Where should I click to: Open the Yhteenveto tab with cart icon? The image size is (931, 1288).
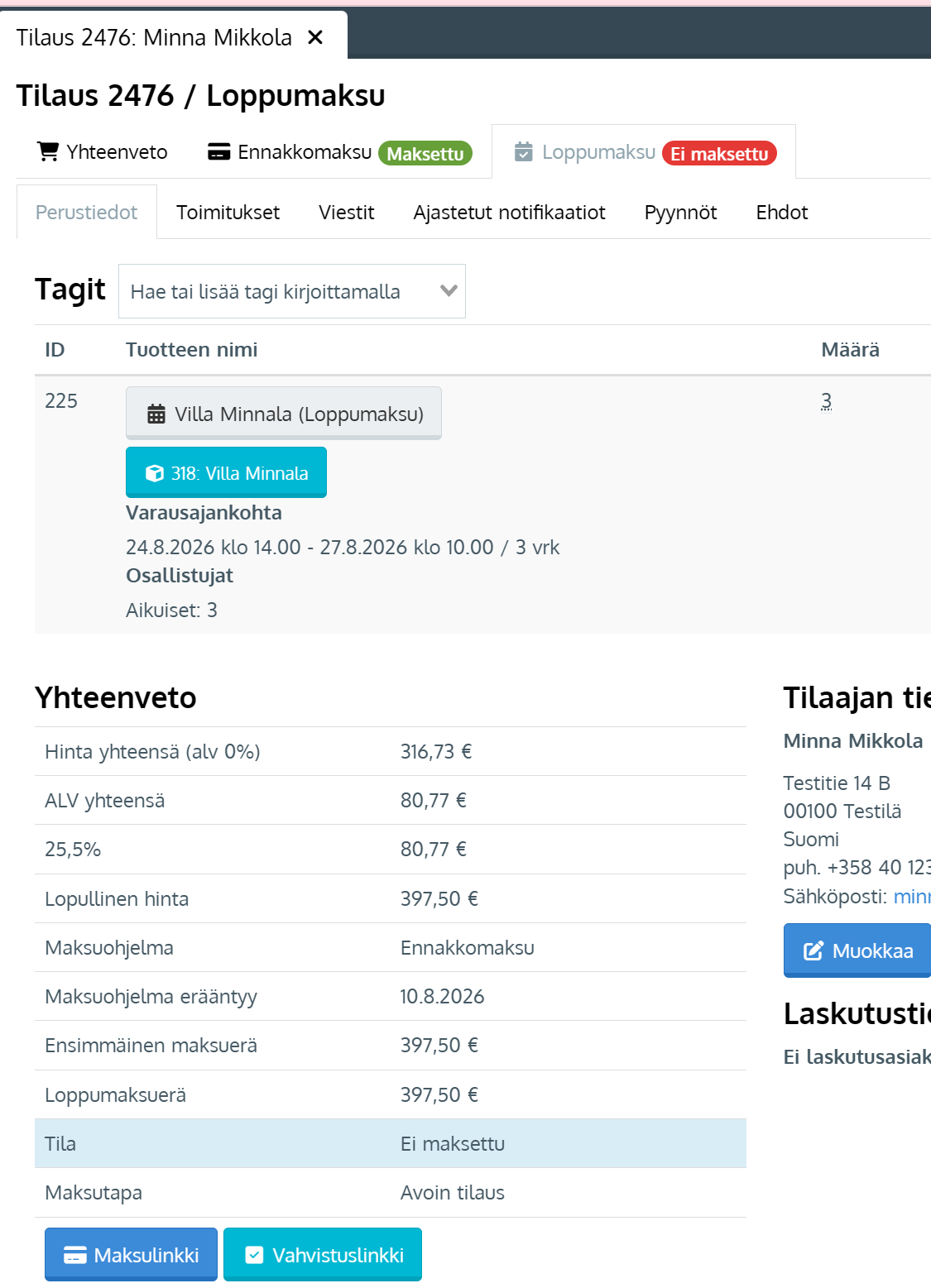103,152
